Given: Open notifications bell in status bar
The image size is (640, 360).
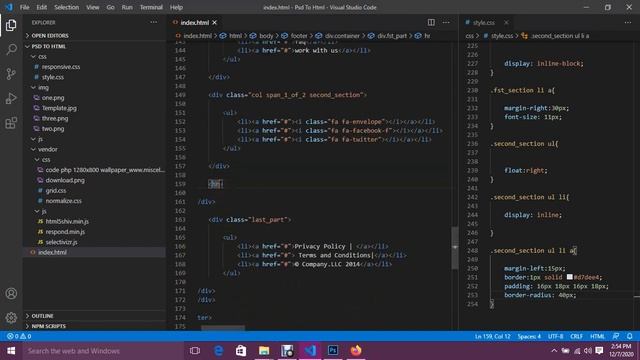Looking at the screenshot, I should click(630, 336).
